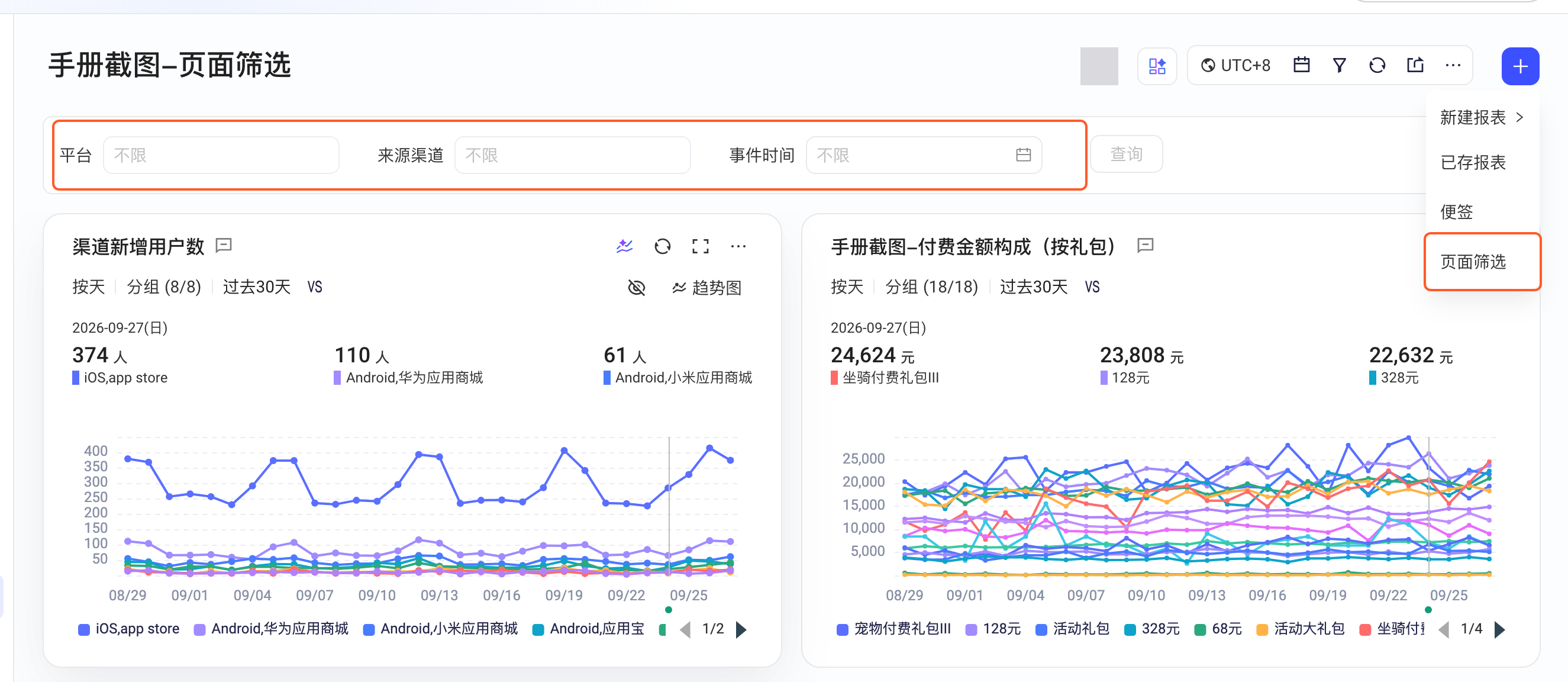Refresh the 渠道新增用户数 chart

tap(662, 246)
